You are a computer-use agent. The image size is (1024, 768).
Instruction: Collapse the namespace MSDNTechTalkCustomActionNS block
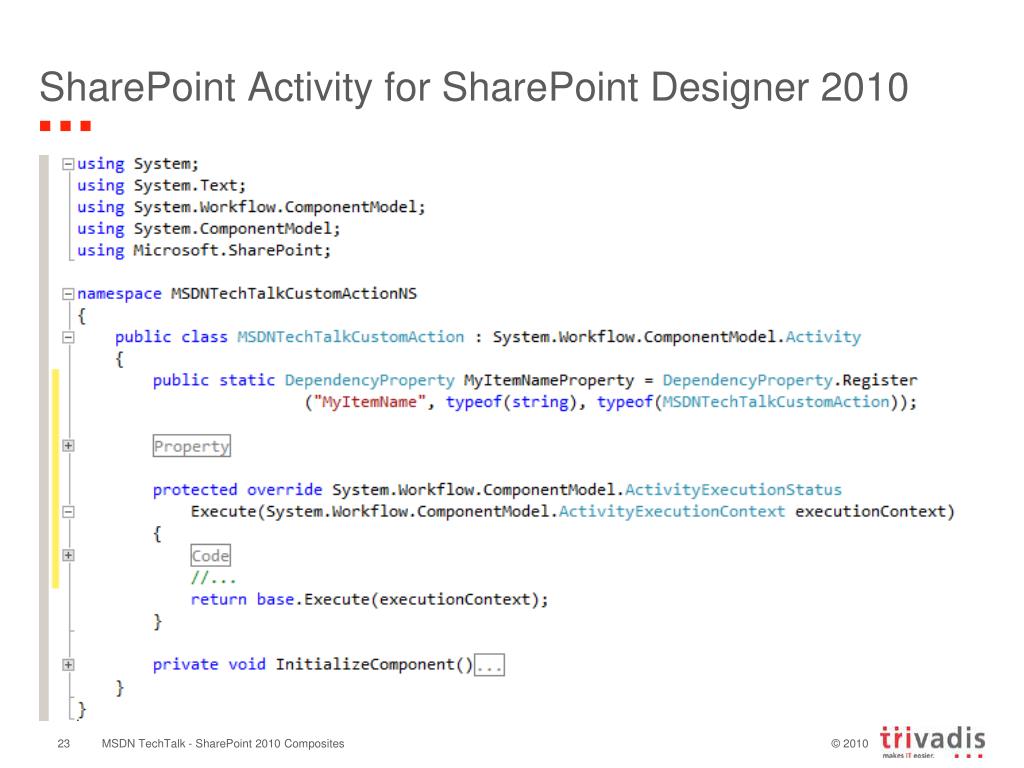68,294
